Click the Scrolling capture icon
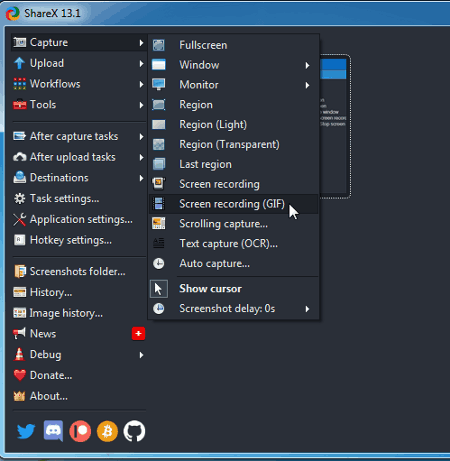 point(159,223)
